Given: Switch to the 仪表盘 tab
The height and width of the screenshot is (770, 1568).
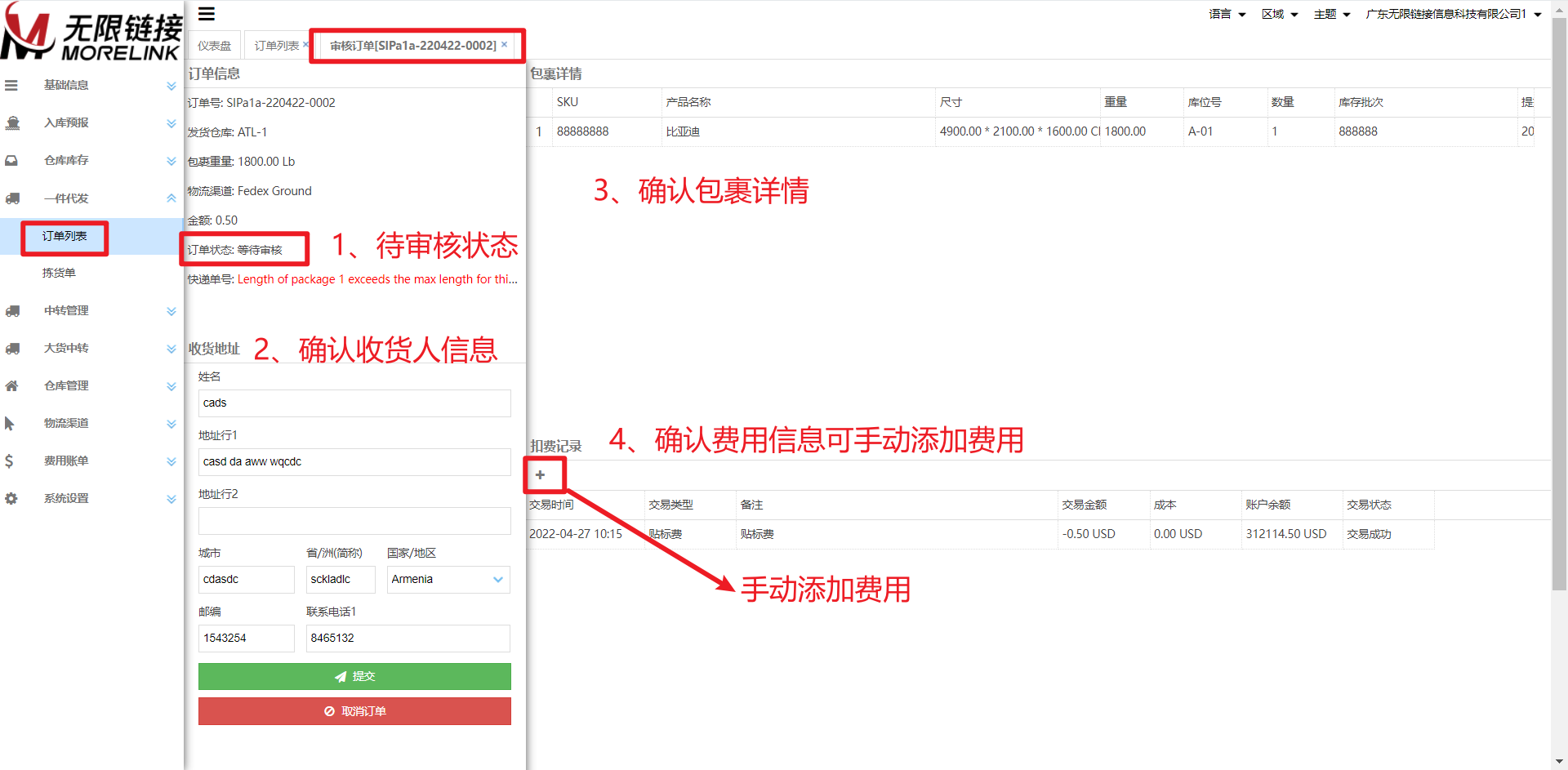Looking at the screenshot, I should pos(214,46).
